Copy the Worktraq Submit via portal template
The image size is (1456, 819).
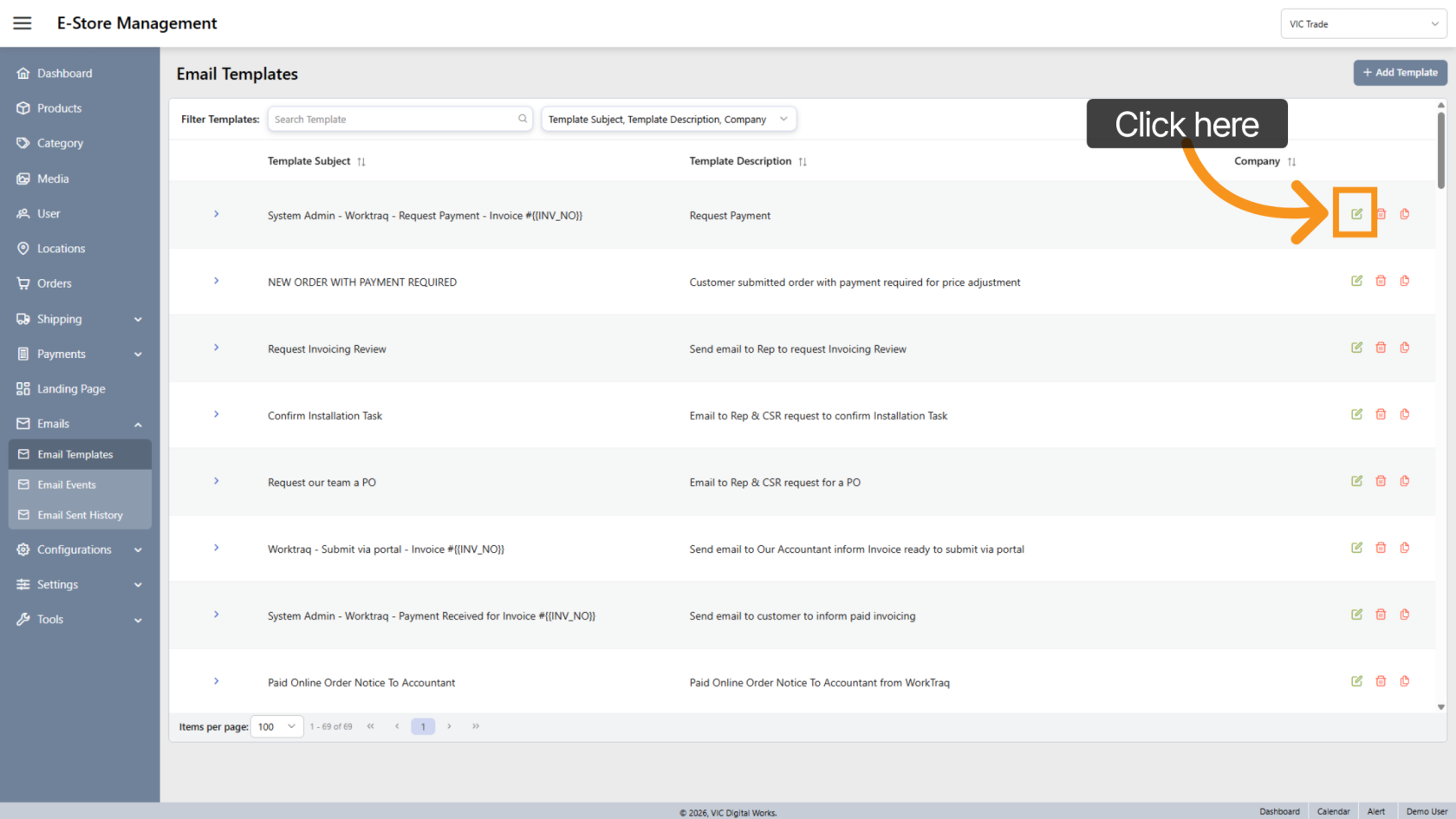click(x=1405, y=548)
